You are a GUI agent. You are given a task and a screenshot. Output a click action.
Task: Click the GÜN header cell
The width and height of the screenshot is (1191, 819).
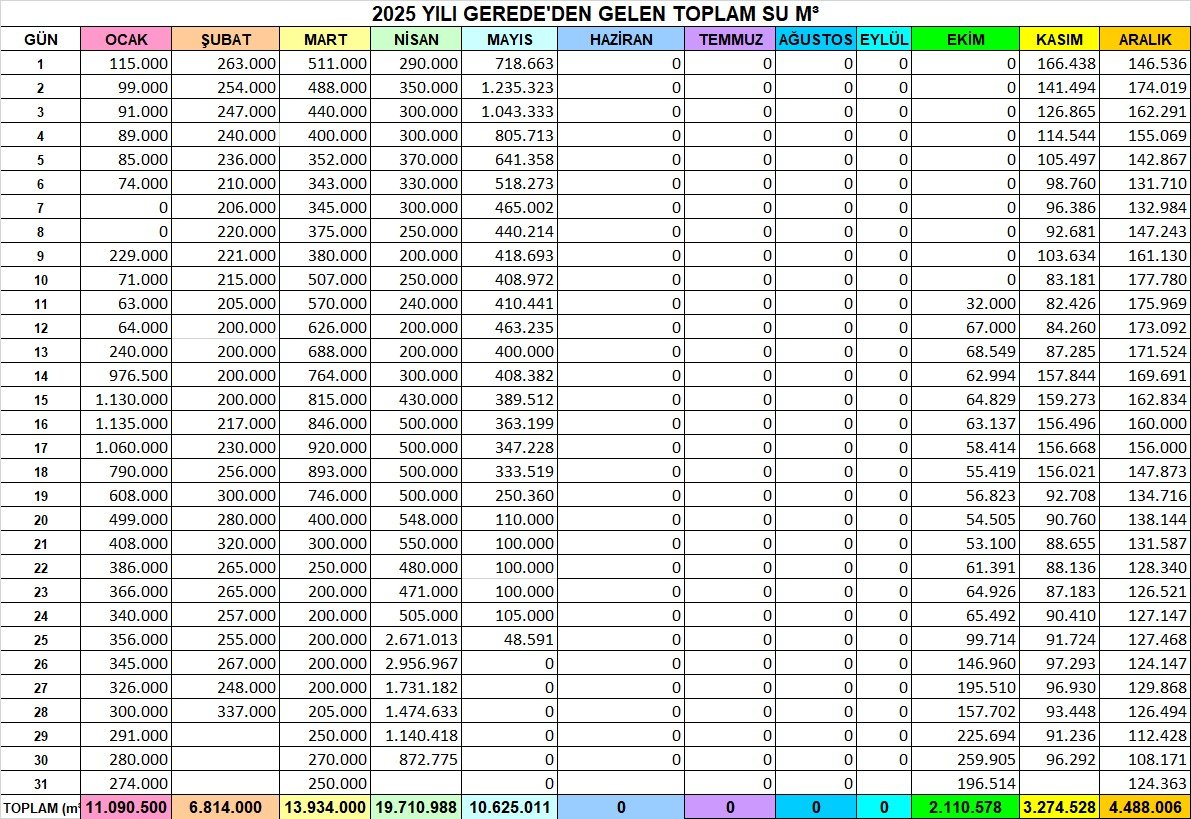pos(41,40)
